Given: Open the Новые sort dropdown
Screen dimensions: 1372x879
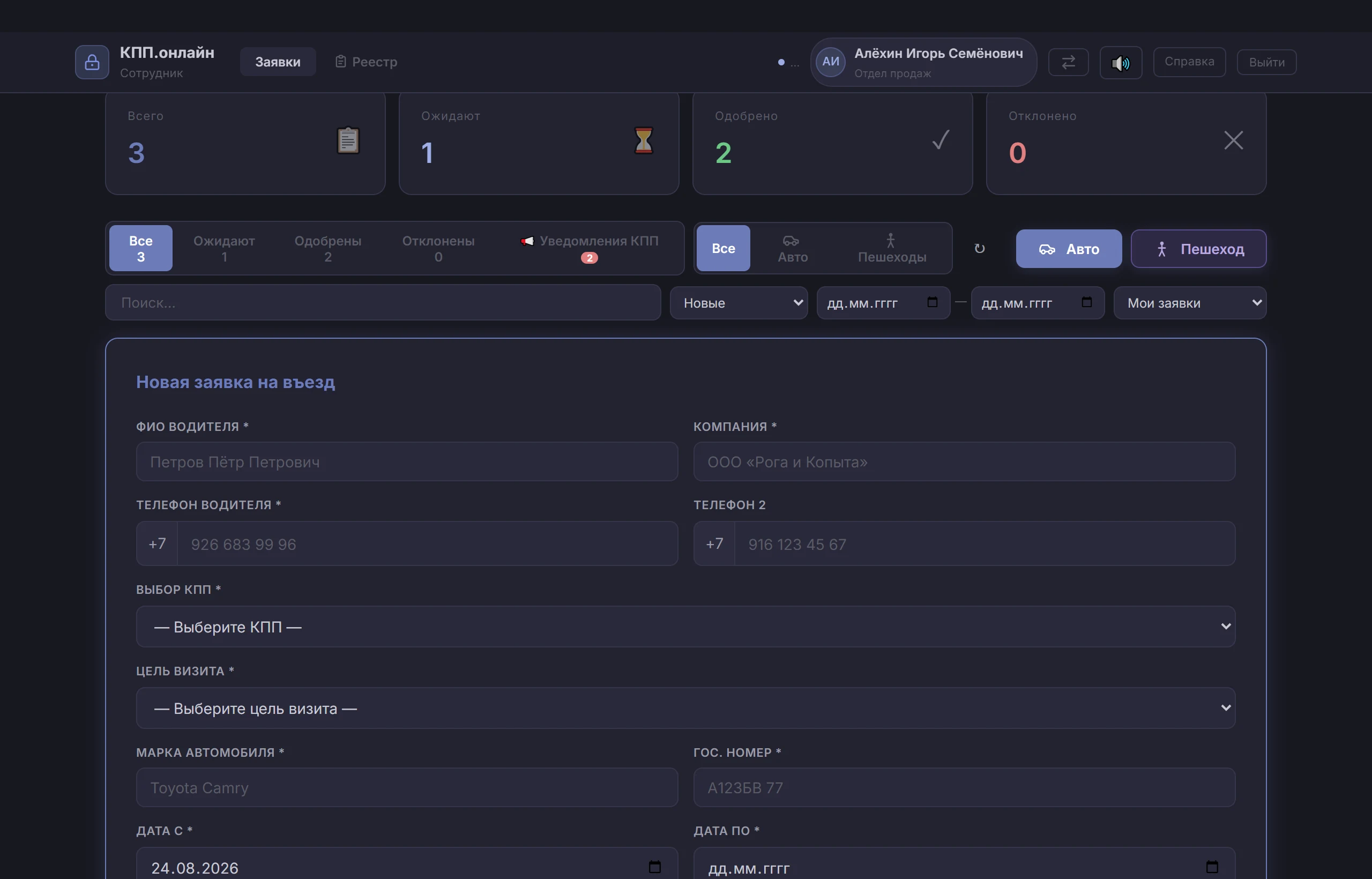Looking at the screenshot, I should (x=739, y=303).
